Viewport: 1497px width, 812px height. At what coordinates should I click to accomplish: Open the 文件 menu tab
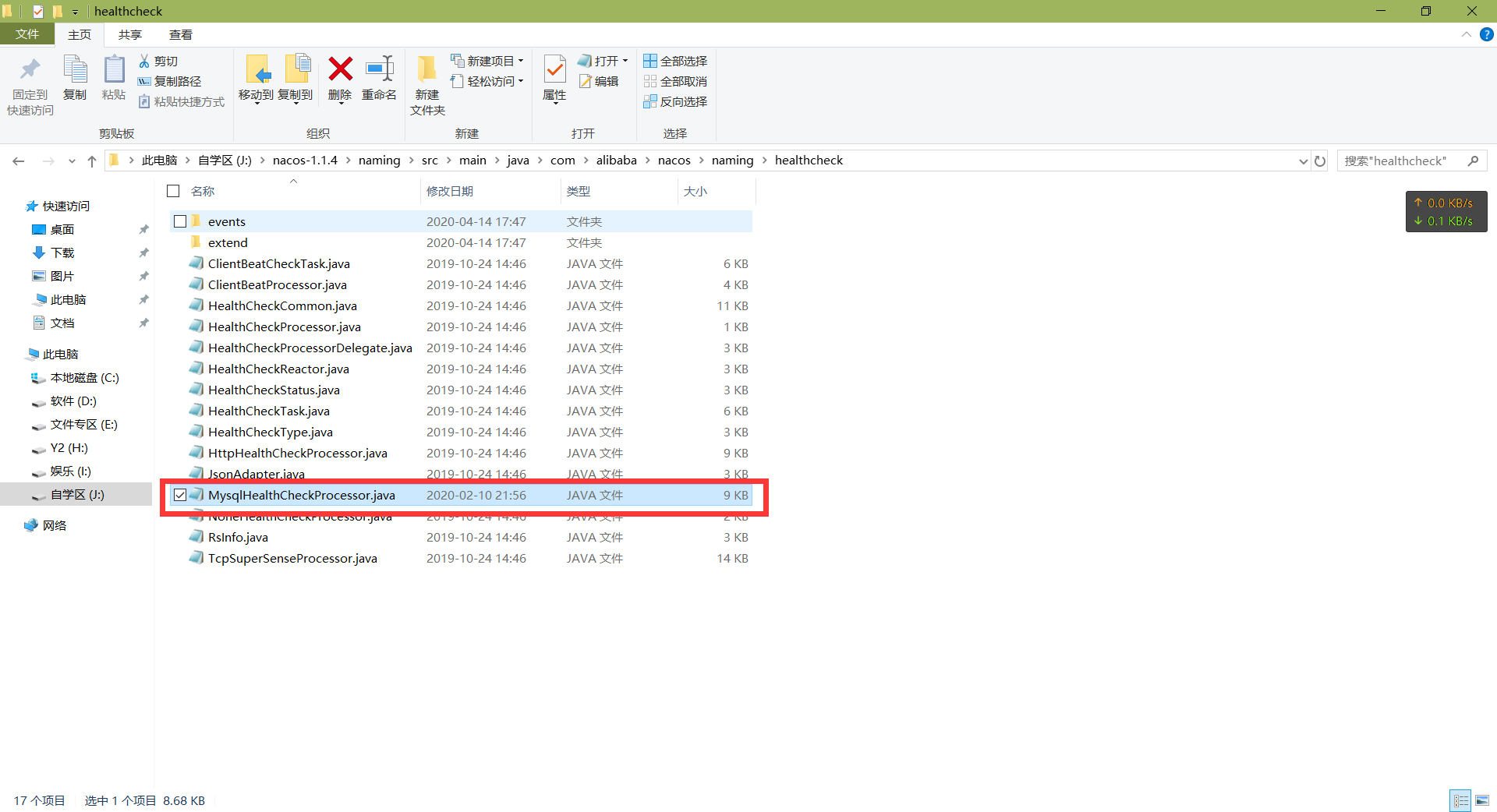point(27,34)
